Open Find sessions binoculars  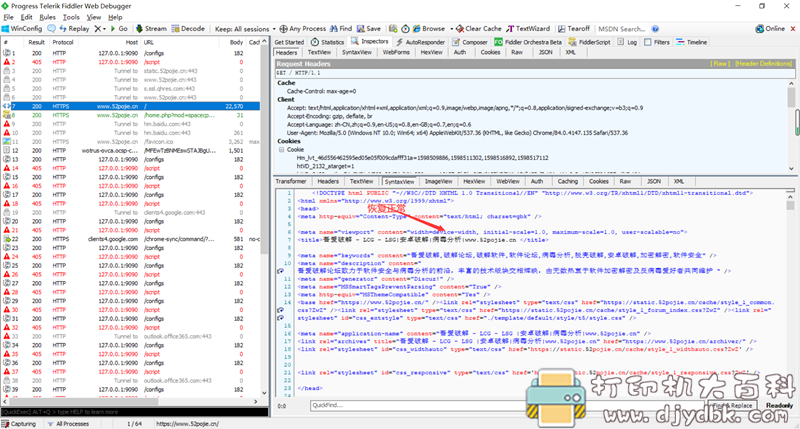(341, 29)
